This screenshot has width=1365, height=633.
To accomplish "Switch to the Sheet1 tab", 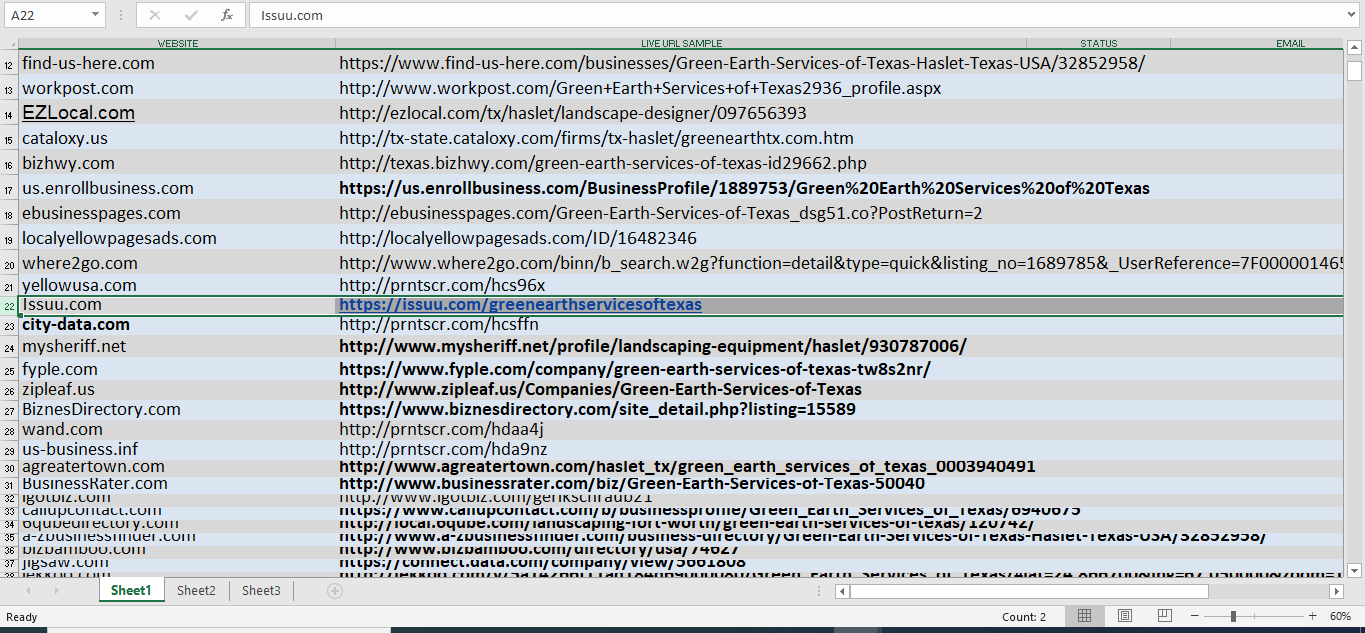I will [131, 591].
